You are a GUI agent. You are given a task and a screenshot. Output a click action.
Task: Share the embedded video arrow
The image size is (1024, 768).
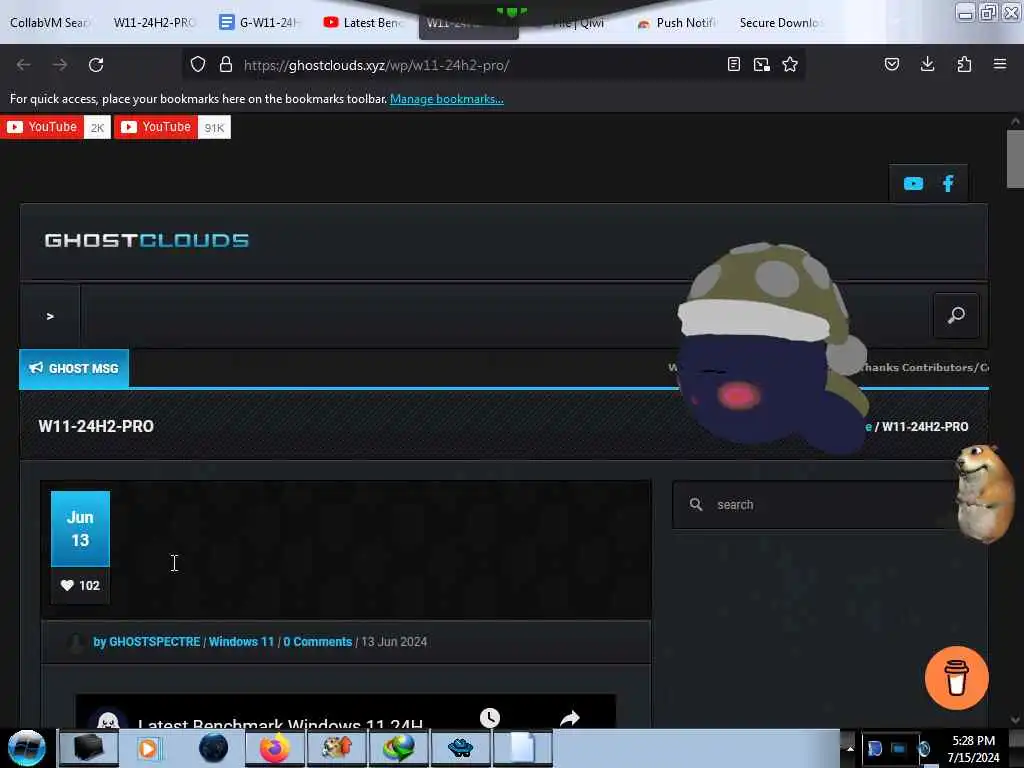click(569, 718)
